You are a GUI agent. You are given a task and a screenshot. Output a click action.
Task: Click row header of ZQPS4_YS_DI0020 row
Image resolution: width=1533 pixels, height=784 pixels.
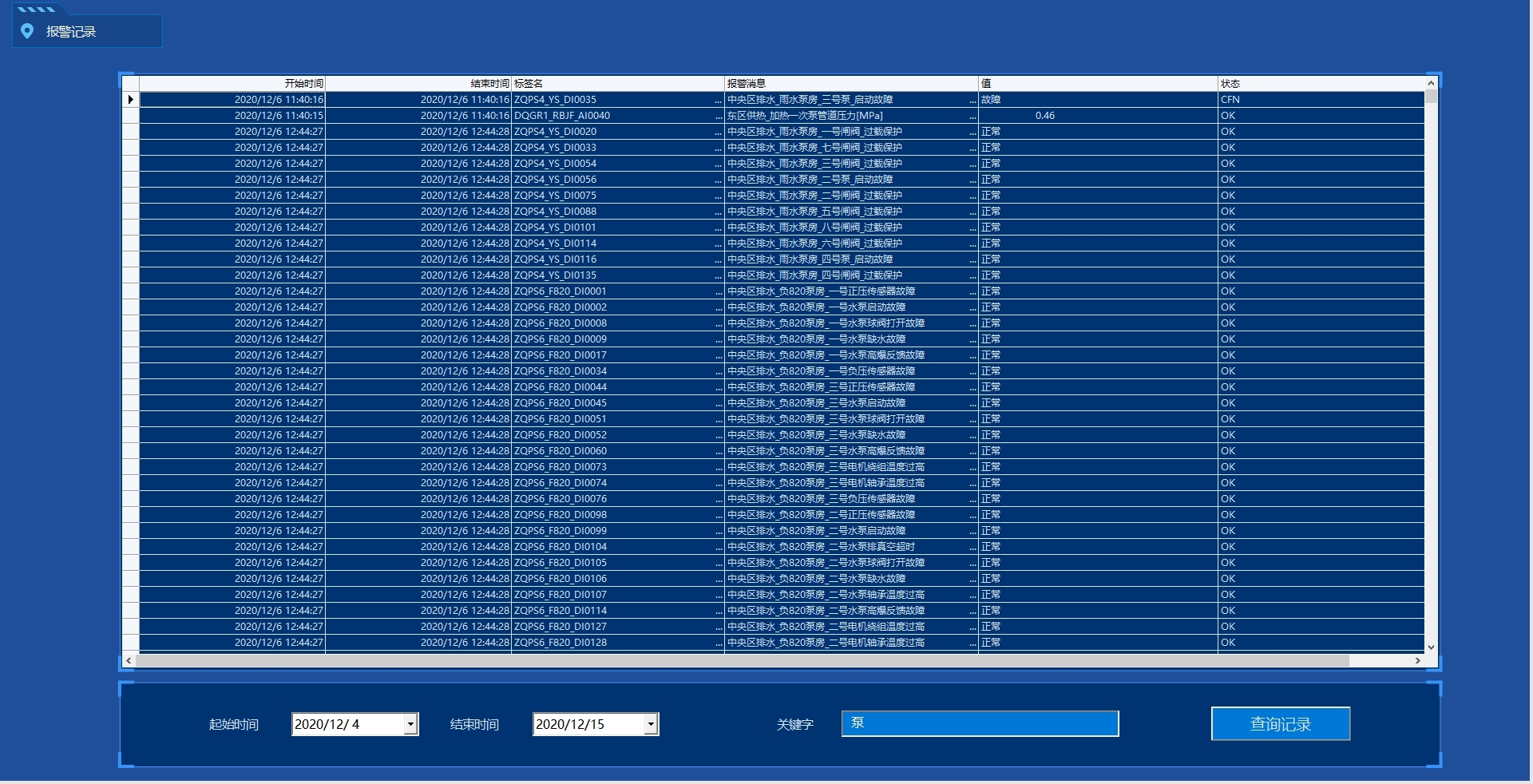(x=130, y=132)
